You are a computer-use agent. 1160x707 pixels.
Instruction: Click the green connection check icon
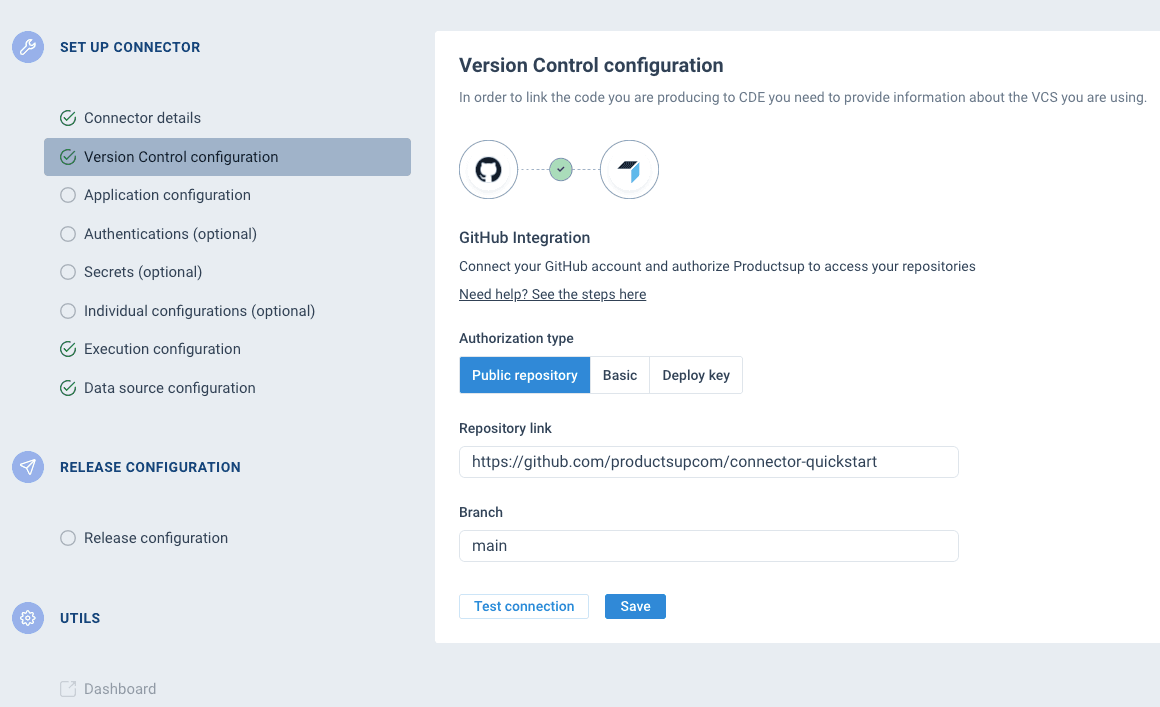[560, 169]
